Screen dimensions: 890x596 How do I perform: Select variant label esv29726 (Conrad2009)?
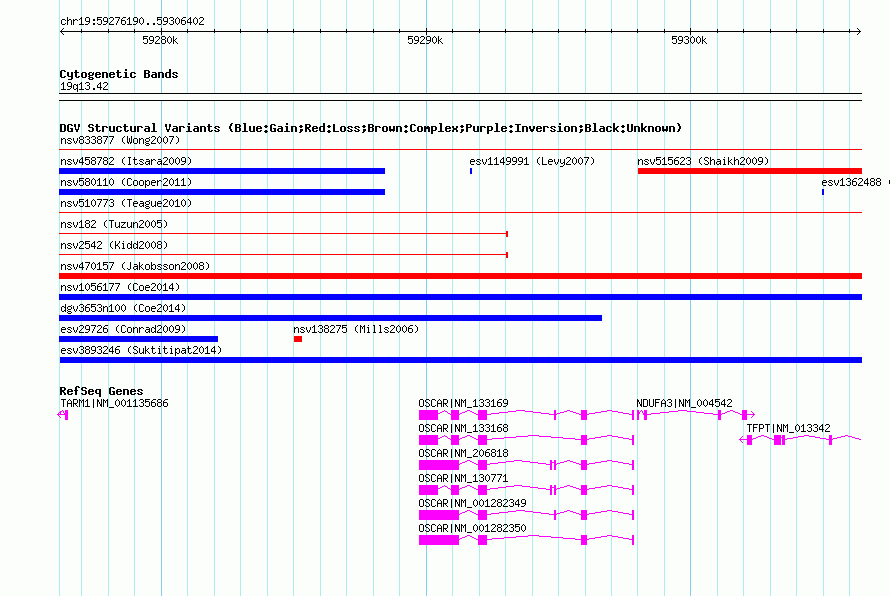tap(123, 329)
